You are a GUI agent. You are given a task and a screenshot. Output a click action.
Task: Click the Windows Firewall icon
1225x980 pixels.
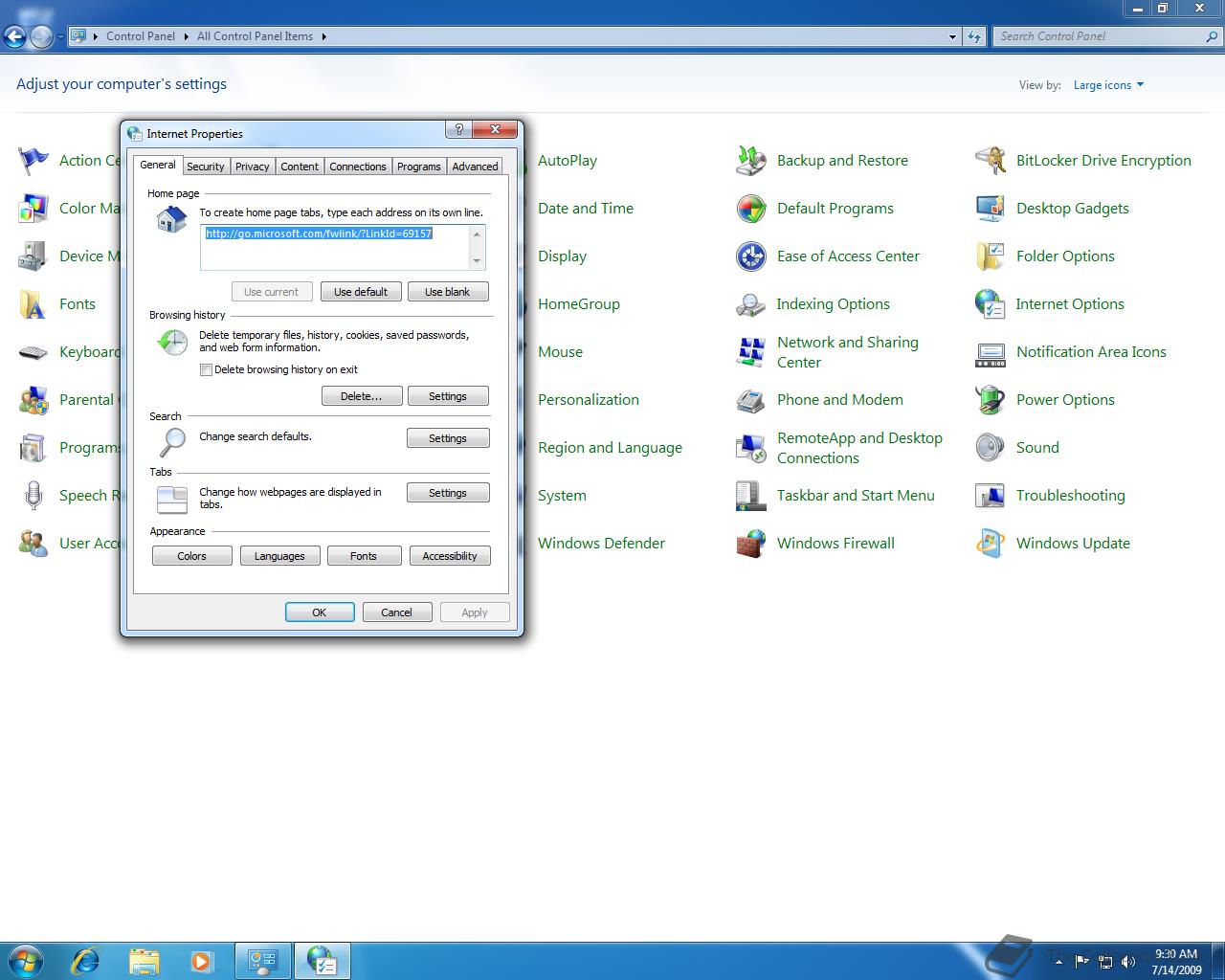pyautogui.click(x=751, y=544)
